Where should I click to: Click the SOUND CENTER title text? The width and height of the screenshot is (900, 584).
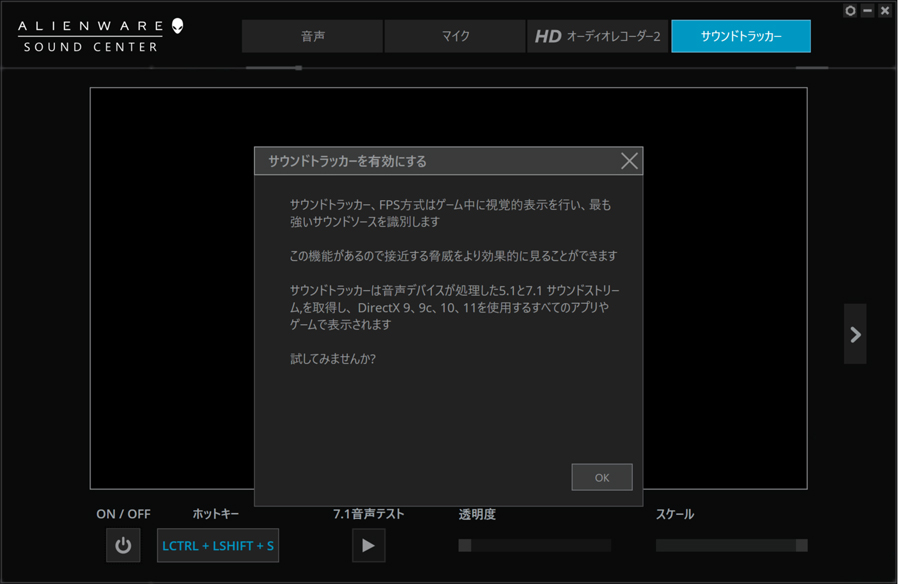tap(91, 47)
